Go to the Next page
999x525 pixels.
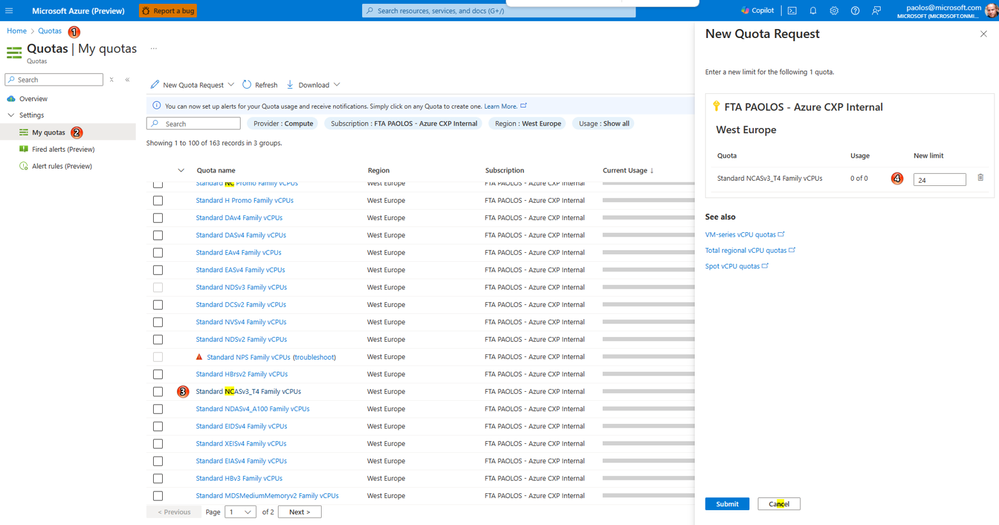click(299, 512)
